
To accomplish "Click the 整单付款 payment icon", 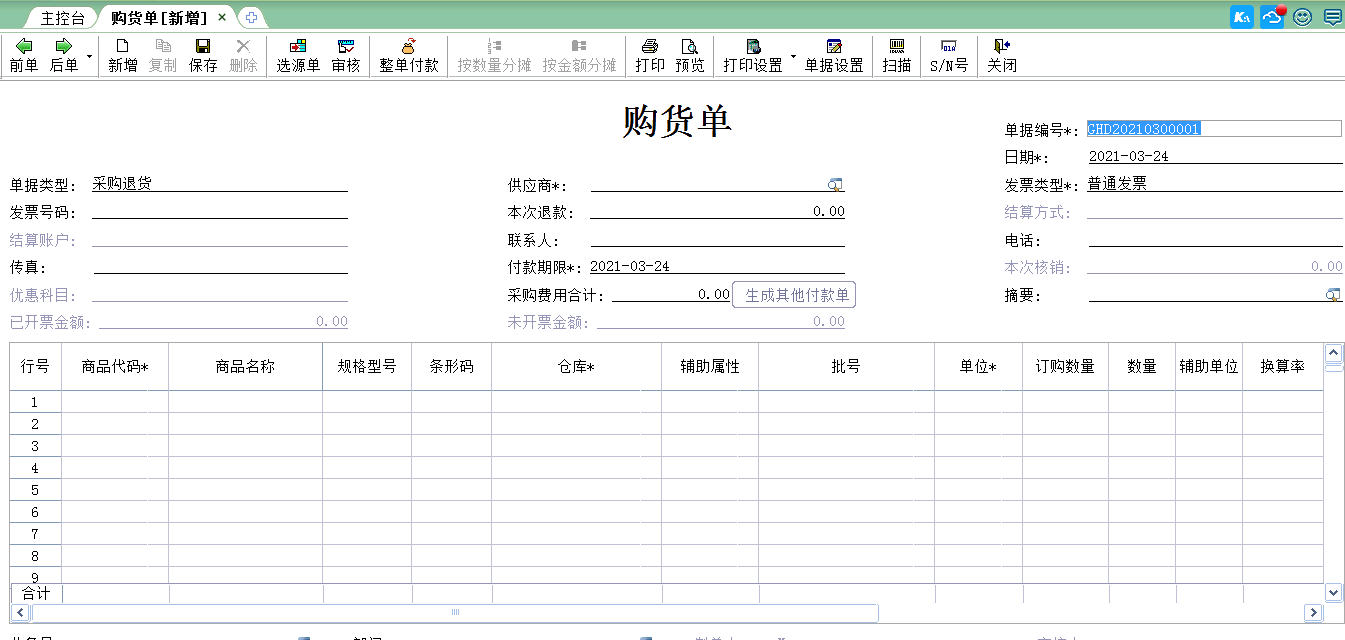I will click(x=408, y=56).
